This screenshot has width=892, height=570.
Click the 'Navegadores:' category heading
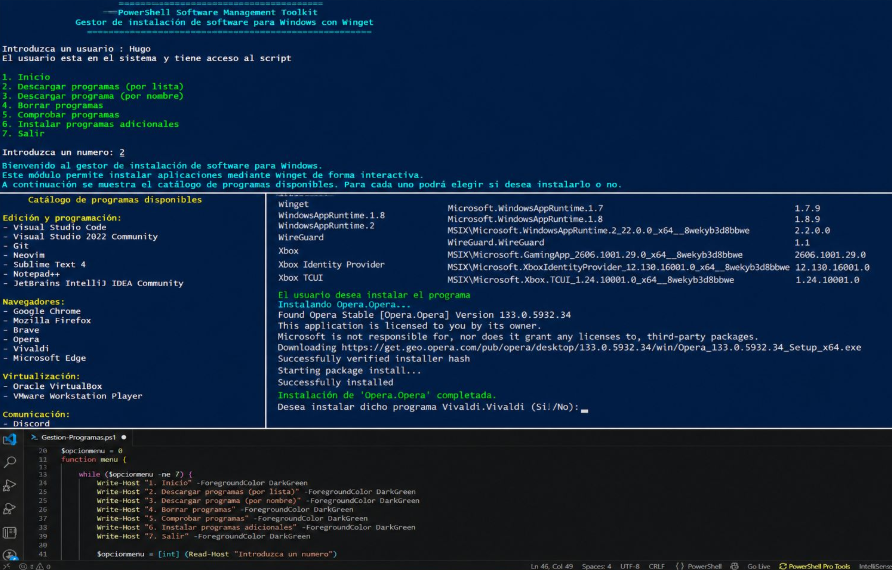34,301
